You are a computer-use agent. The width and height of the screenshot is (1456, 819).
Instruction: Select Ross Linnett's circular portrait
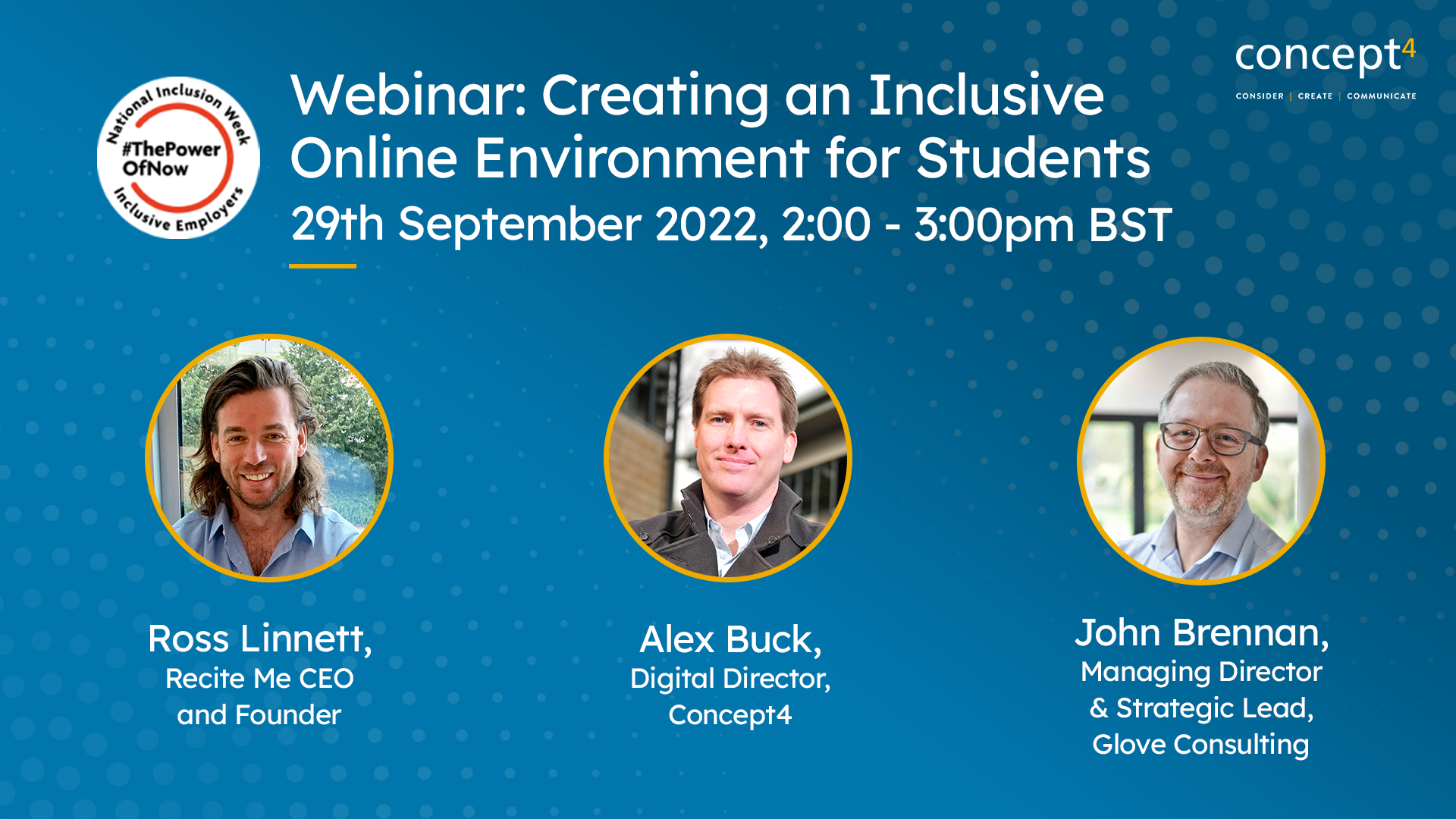tap(269, 458)
